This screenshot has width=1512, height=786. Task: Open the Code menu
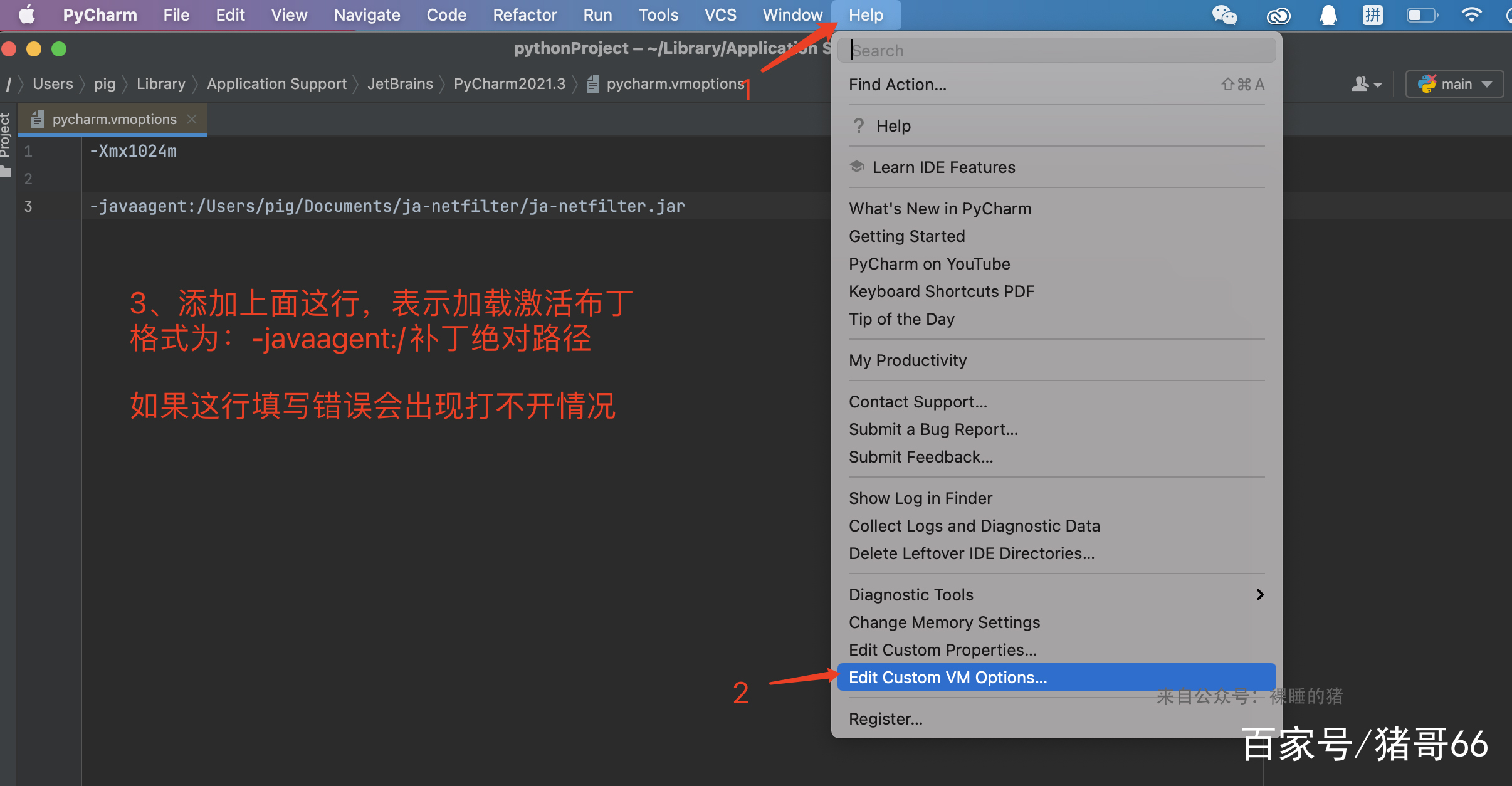(446, 14)
